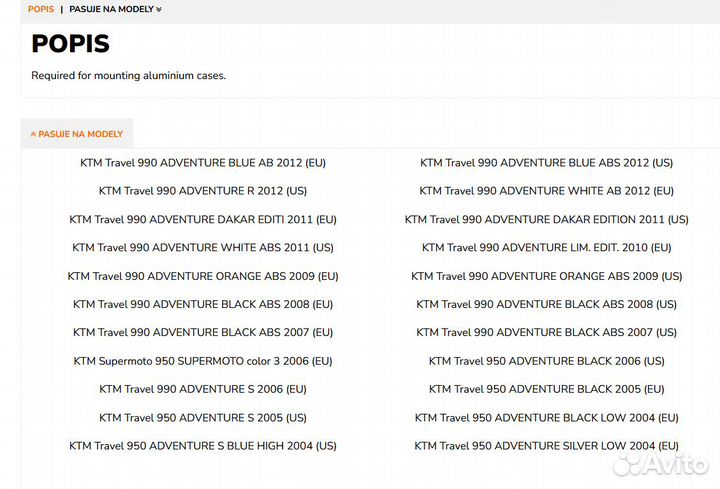Choose KTM Travel 950 ADVENTURE BLACK 2005 (EU)
Image resolution: width=720 pixels, height=489 pixels.
point(546,389)
